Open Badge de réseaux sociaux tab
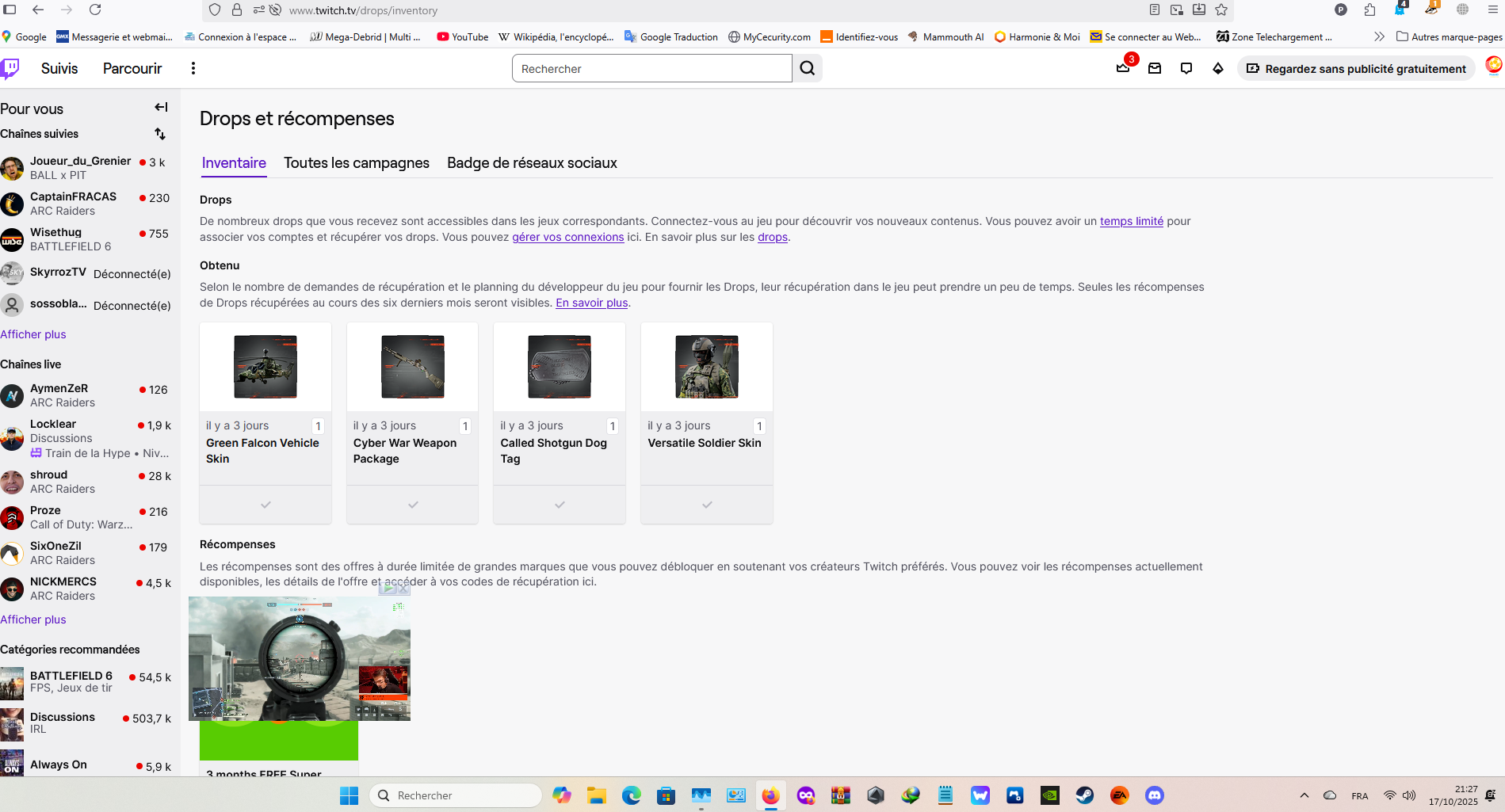This screenshot has width=1505, height=812. [x=532, y=163]
